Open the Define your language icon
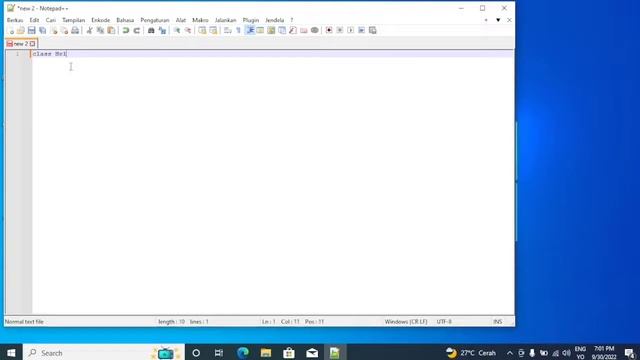 pyautogui.click(x=260, y=31)
